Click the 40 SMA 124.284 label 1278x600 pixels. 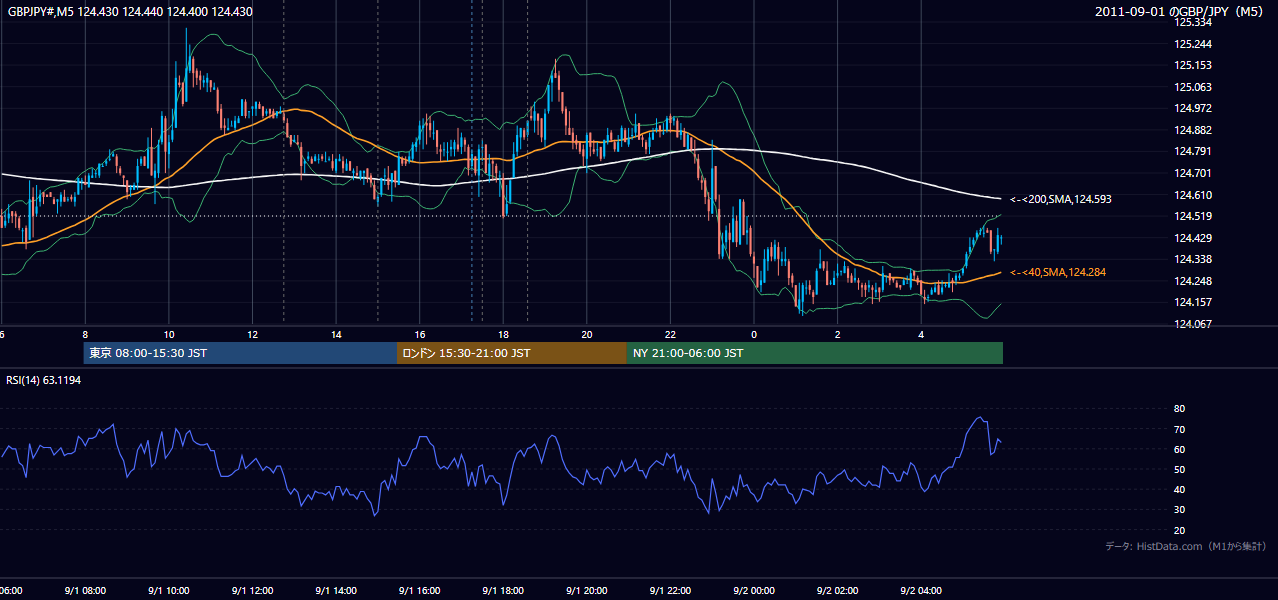(1058, 272)
